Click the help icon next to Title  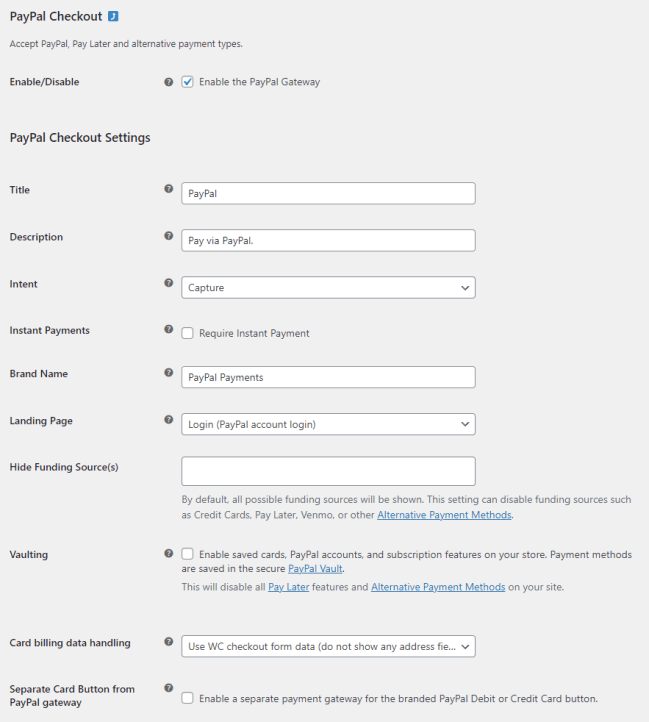click(x=168, y=189)
